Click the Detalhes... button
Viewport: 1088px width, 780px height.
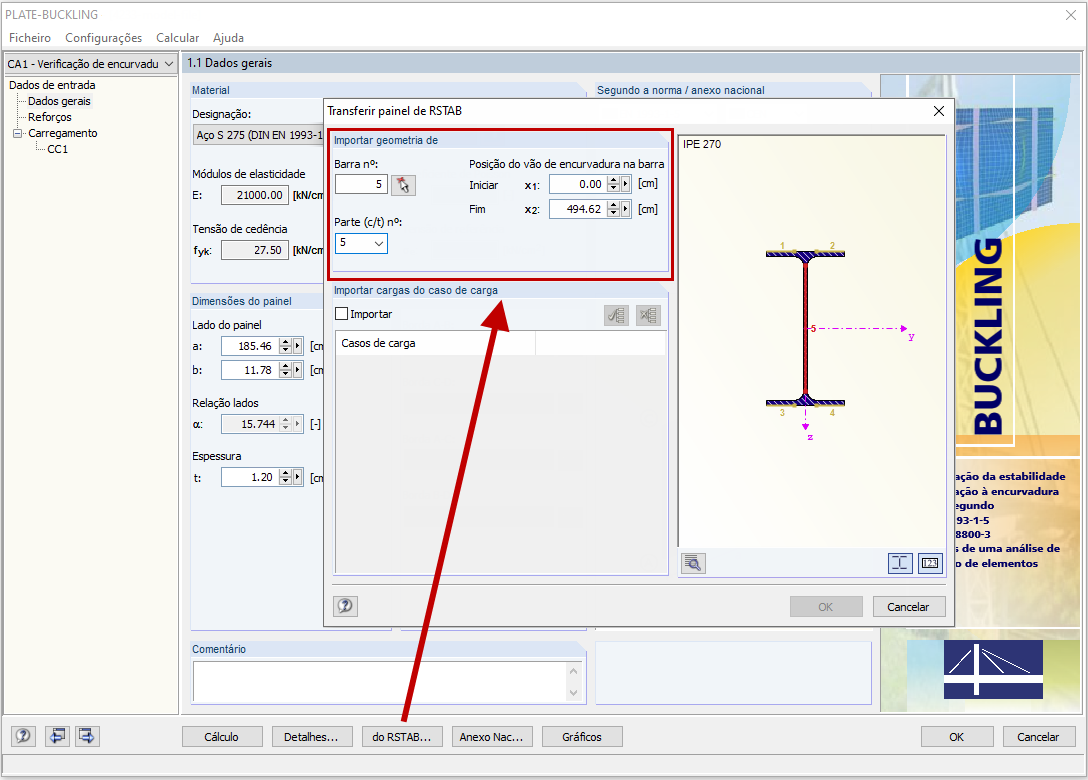pyautogui.click(x=312, y=736)
